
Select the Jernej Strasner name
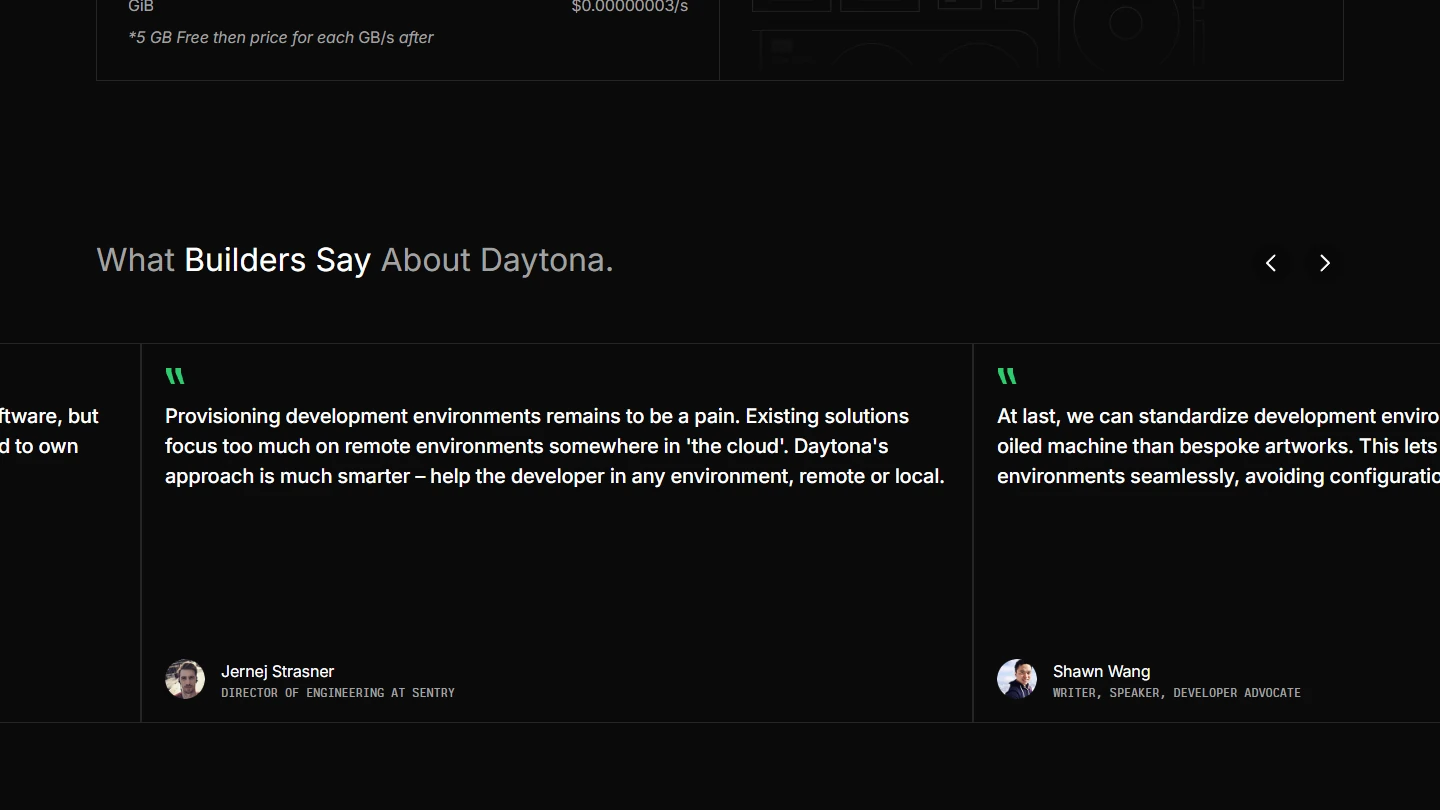pos(277,671)
